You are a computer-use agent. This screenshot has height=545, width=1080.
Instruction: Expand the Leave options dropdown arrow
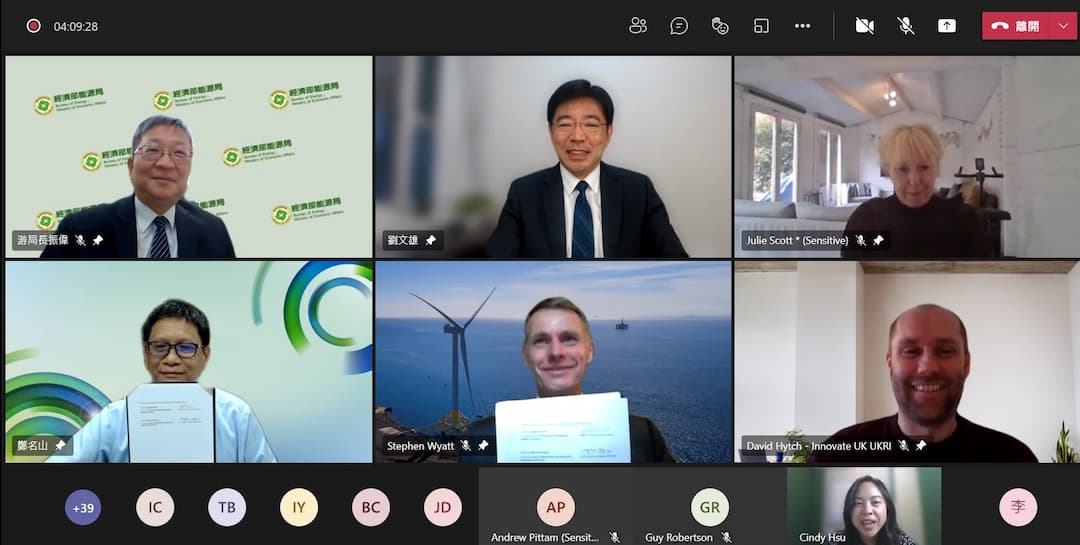(1063, 26)
